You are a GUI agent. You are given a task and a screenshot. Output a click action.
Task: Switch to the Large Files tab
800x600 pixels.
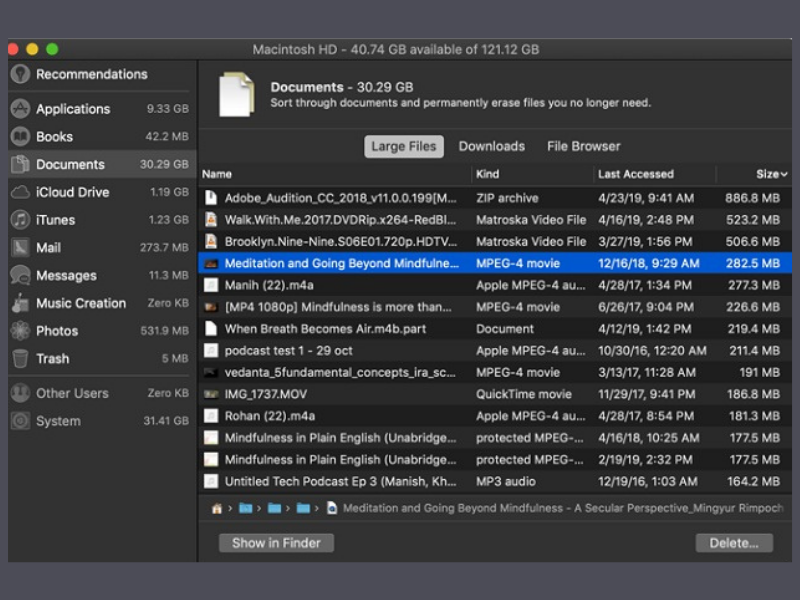[404, 146]
